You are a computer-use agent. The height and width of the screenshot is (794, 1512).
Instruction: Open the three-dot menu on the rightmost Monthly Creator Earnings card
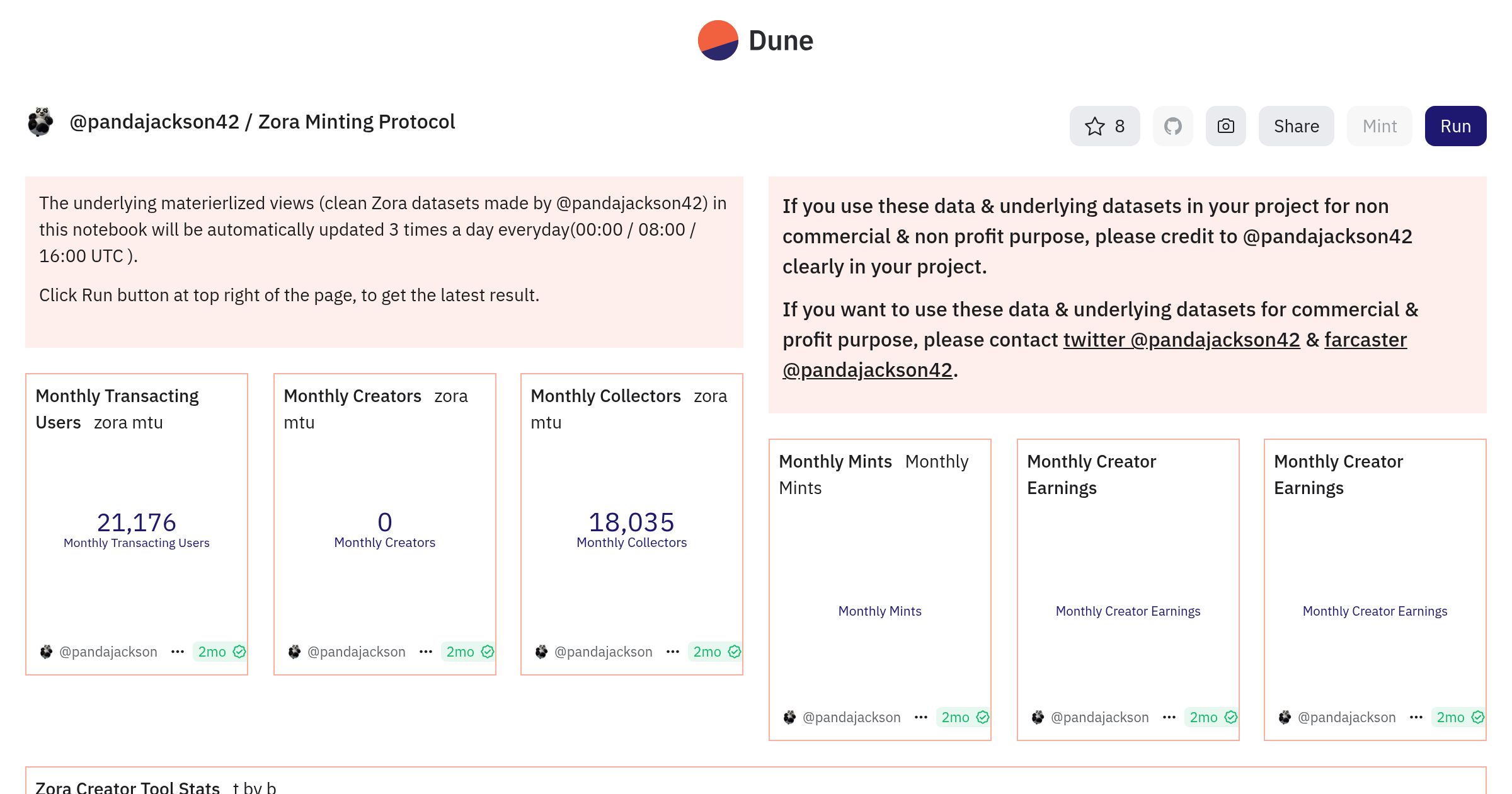(x=1416, y=717)
